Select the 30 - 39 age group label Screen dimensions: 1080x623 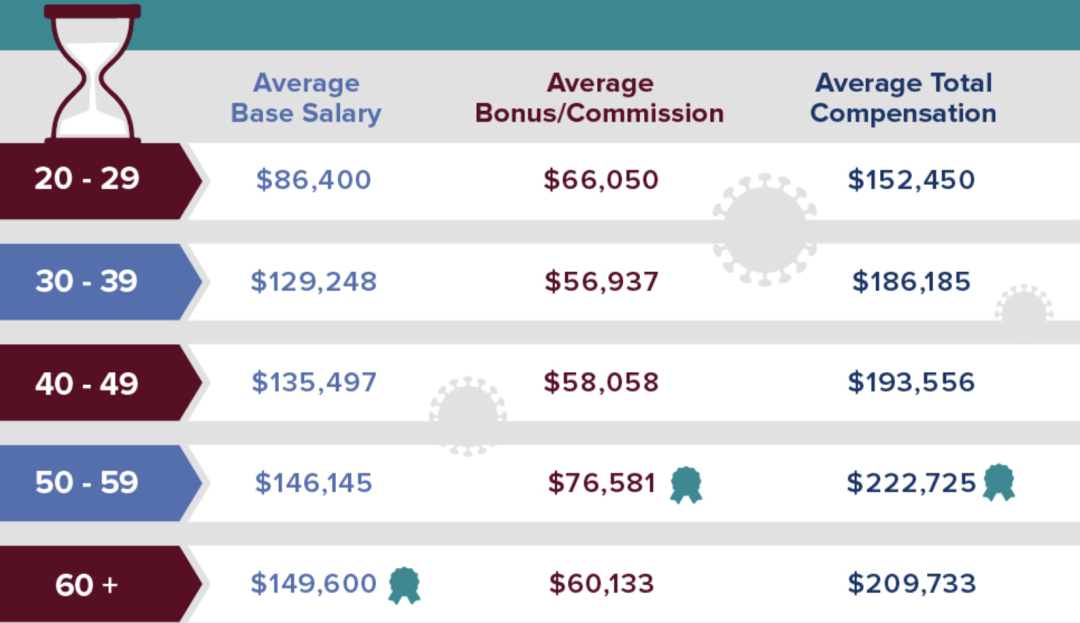pyautogui.click(x=87, y=281)
